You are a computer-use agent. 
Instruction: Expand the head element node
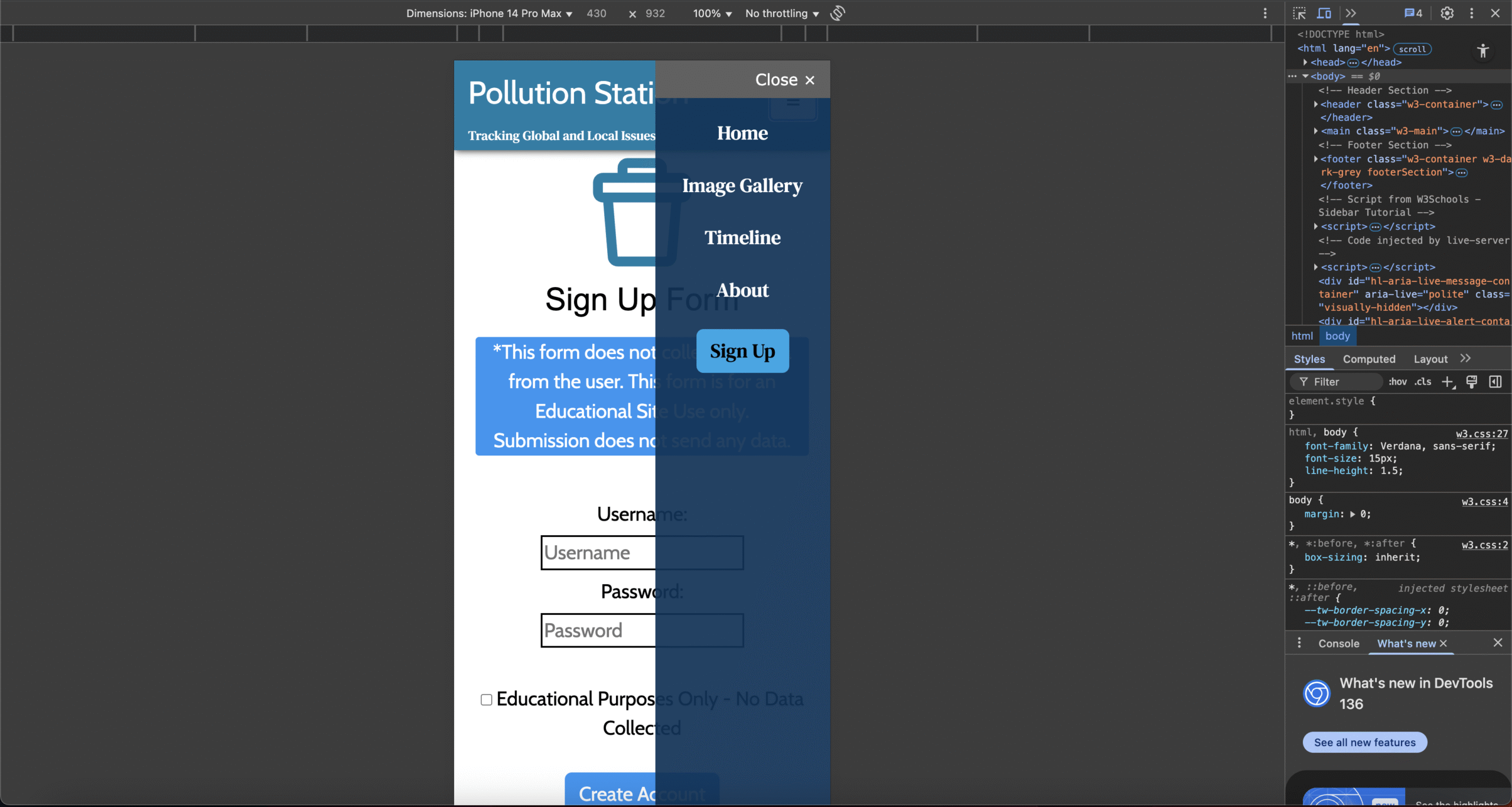1305,62
